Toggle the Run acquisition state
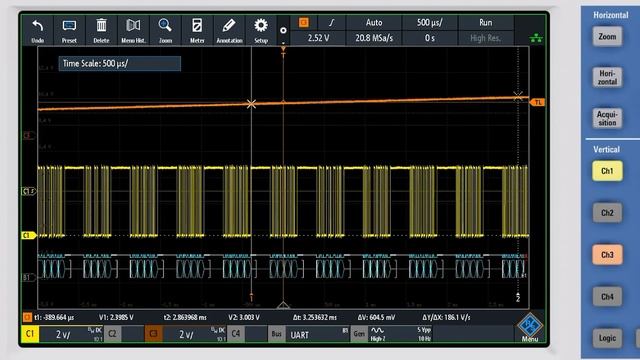The width and height of the screenshot is (640, 360). [x=486, y=22]
